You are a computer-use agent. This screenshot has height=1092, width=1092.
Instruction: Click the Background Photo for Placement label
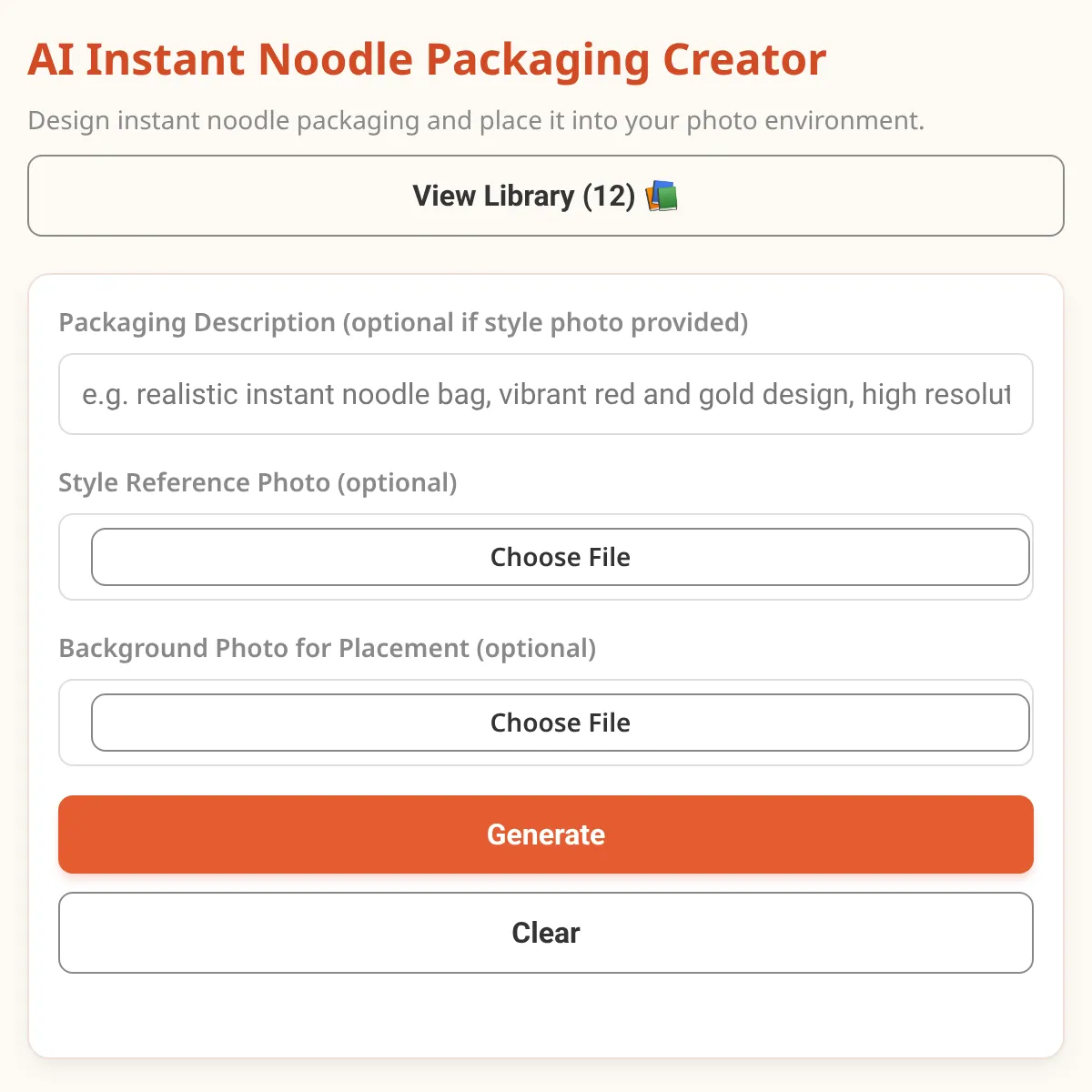coord(327,648)
